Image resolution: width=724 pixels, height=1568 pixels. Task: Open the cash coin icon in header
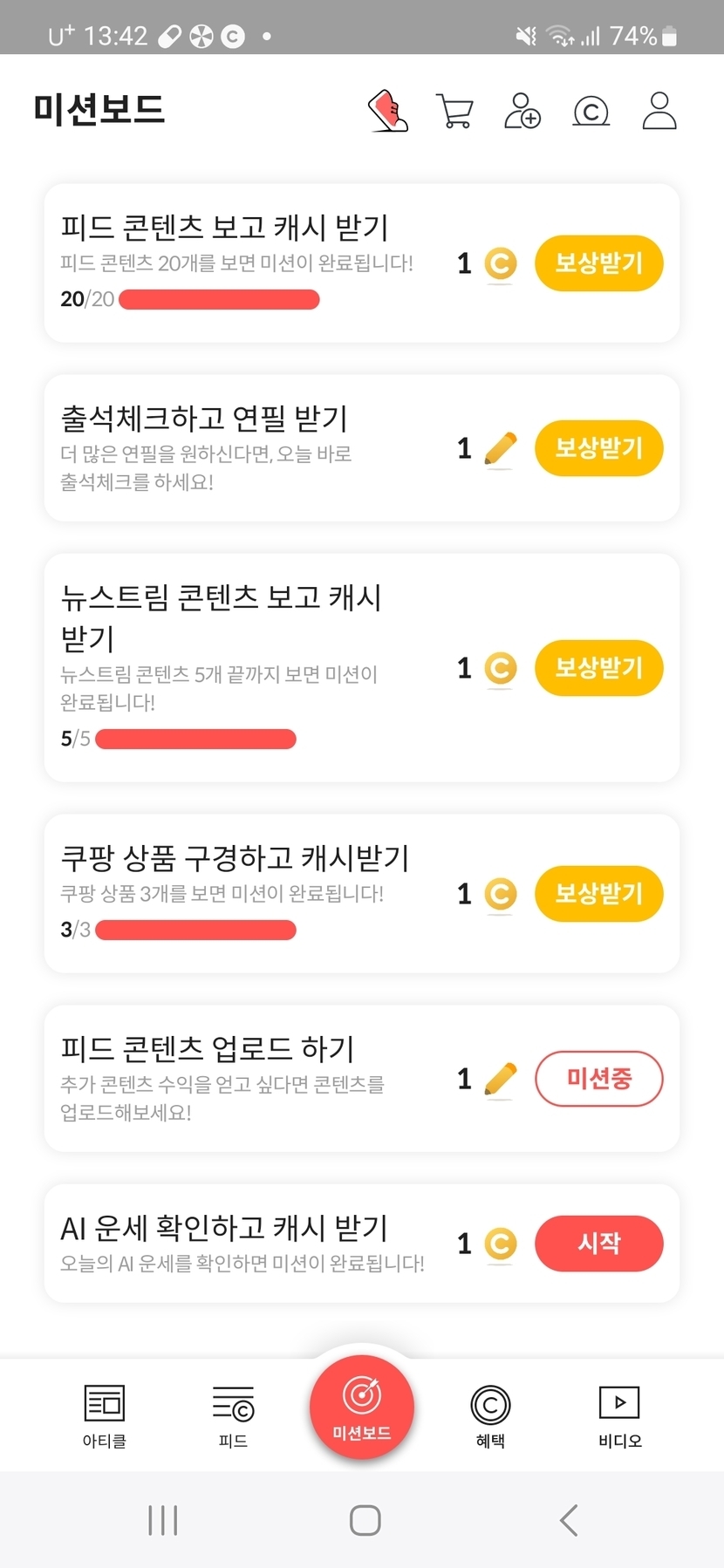pyautogui.click(x=591, y=111)
